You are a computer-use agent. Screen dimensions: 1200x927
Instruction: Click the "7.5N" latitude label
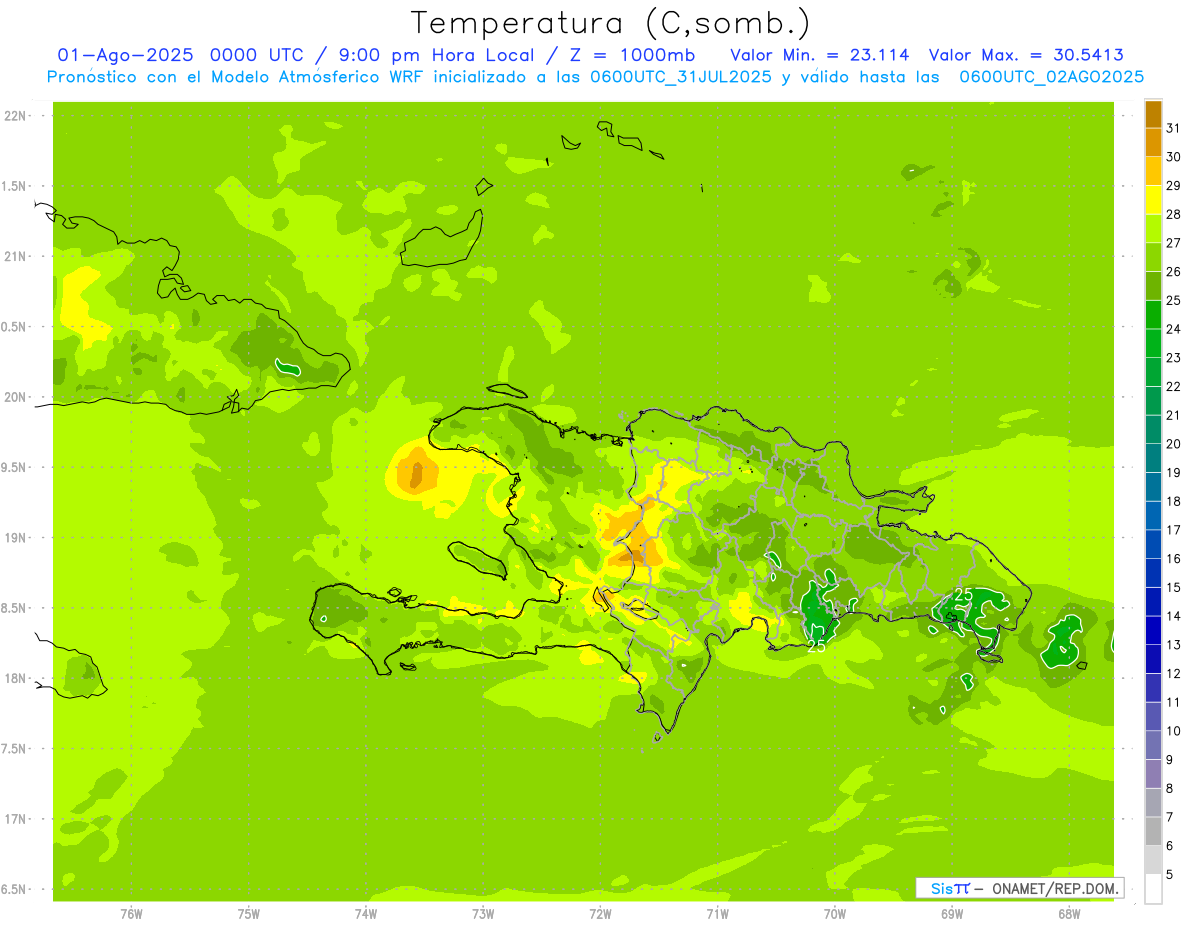coord(15,748)
